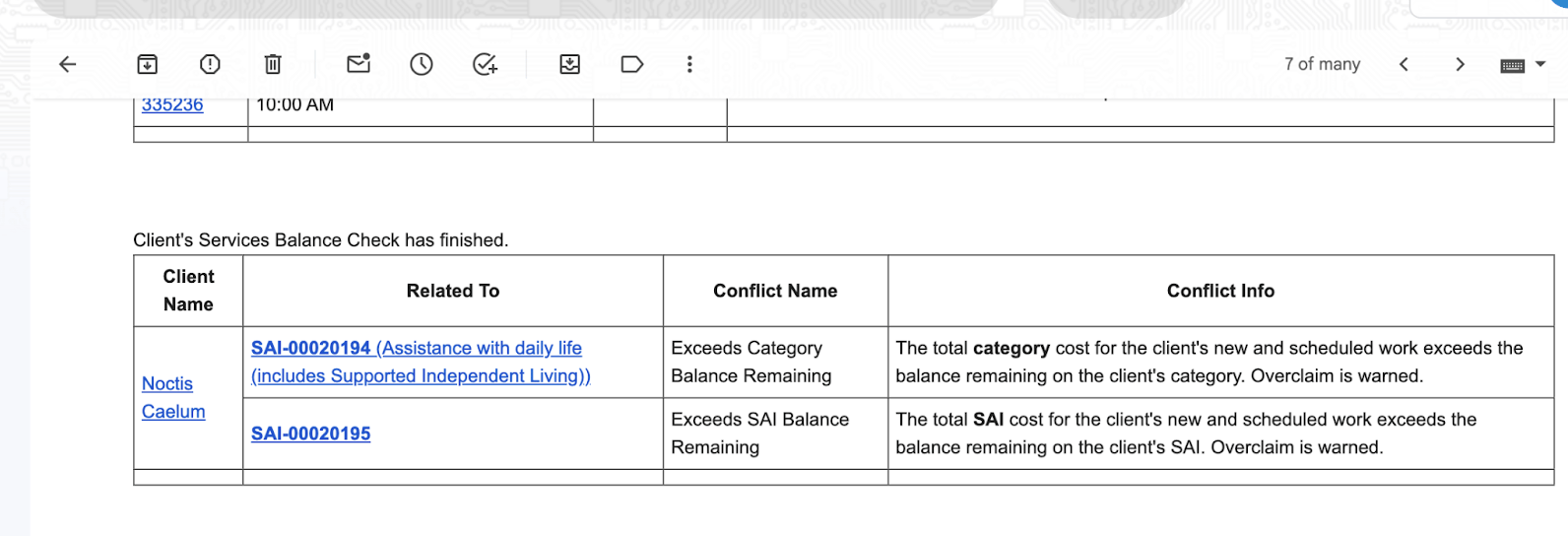Snooze email with clock icon
Screen dimensions: 1568x536
pos(422,64)
